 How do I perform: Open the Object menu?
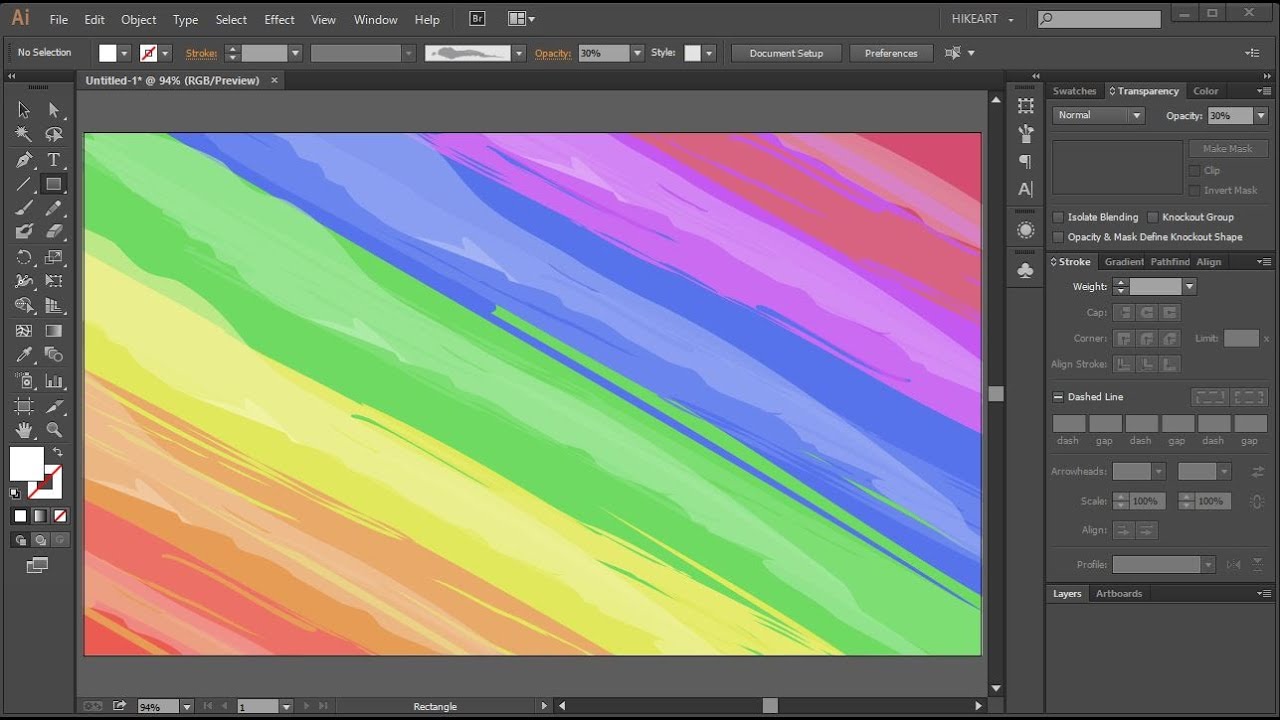click(138, 19)
